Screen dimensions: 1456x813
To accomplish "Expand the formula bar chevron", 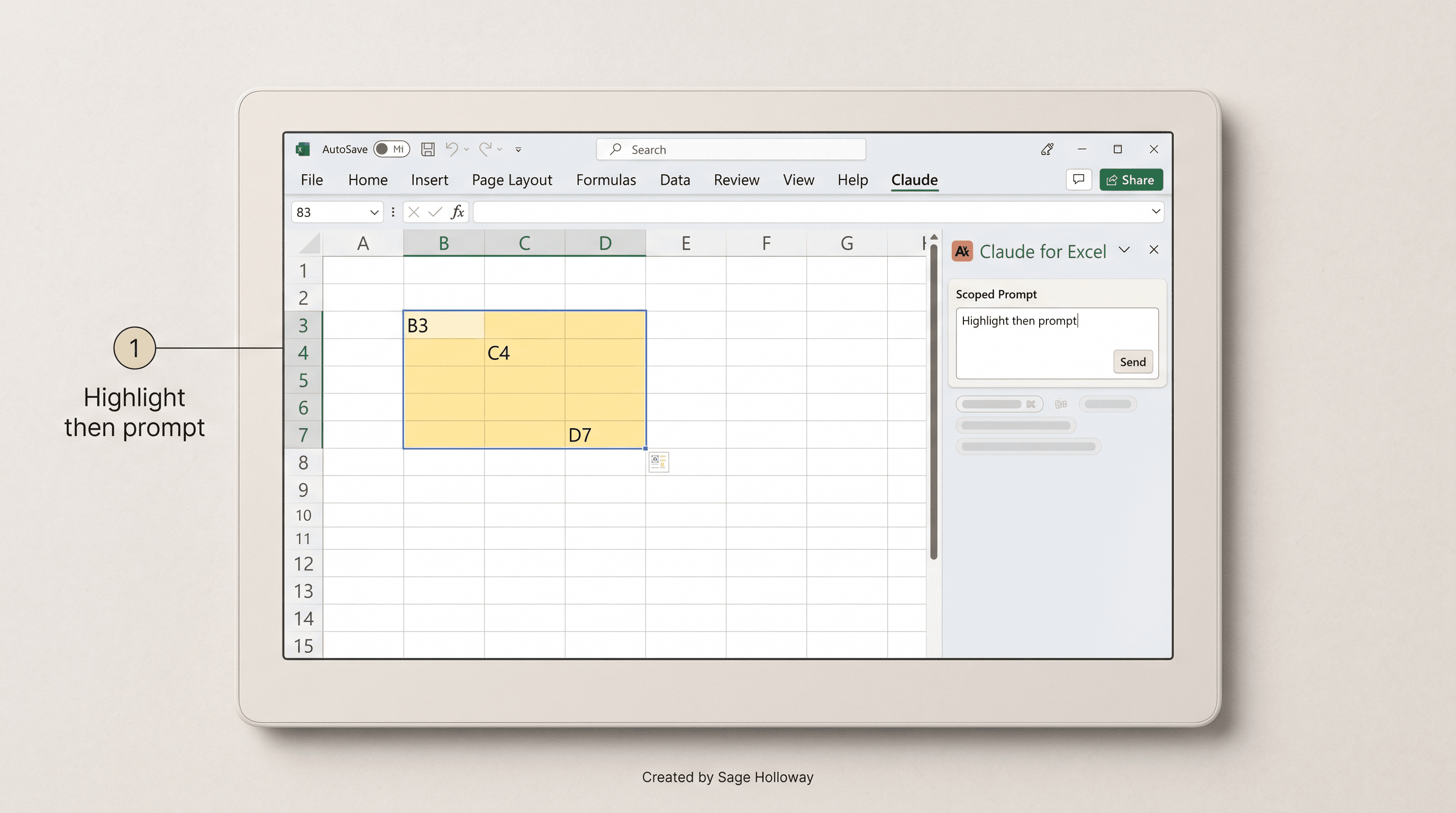I will click(1156, 211).
